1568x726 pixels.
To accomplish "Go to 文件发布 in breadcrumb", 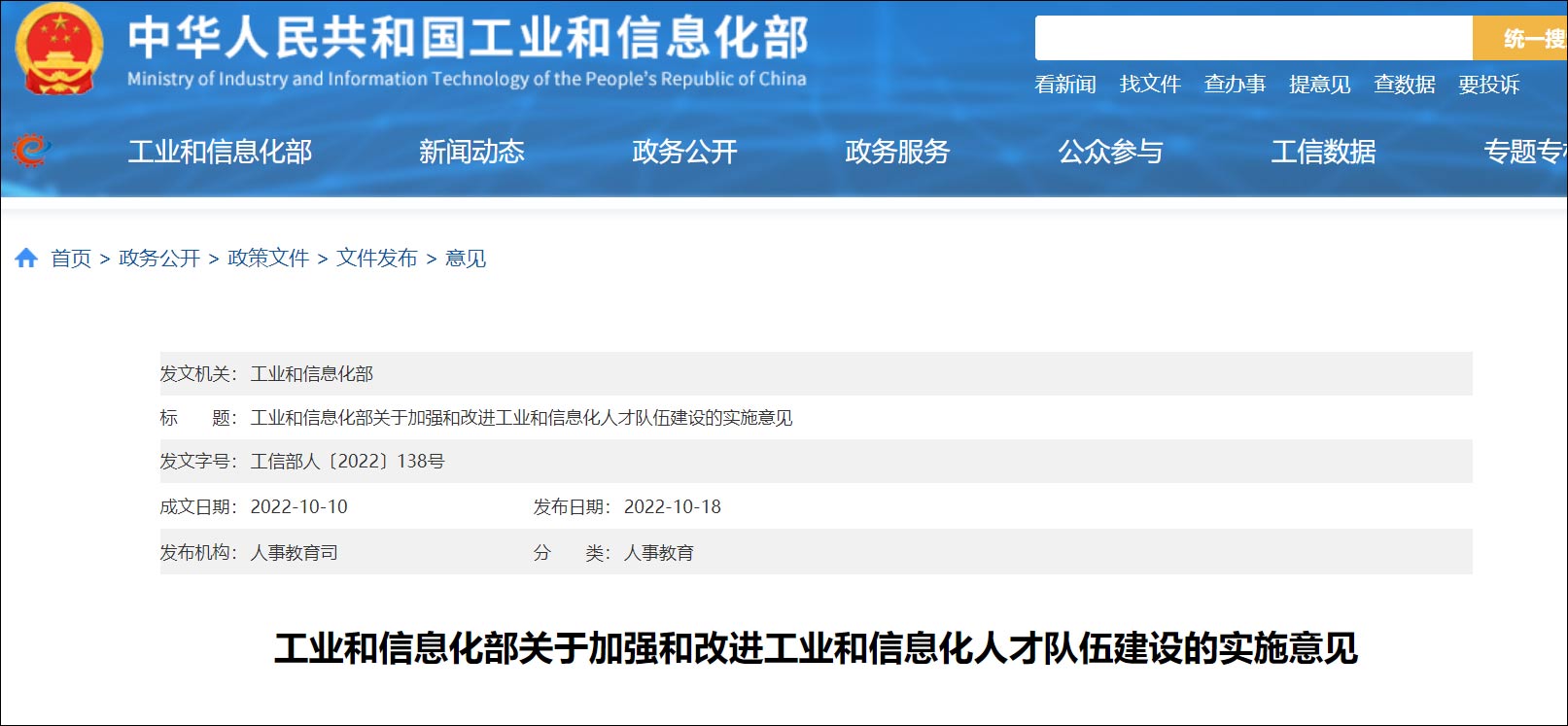I will pos(377,259).
